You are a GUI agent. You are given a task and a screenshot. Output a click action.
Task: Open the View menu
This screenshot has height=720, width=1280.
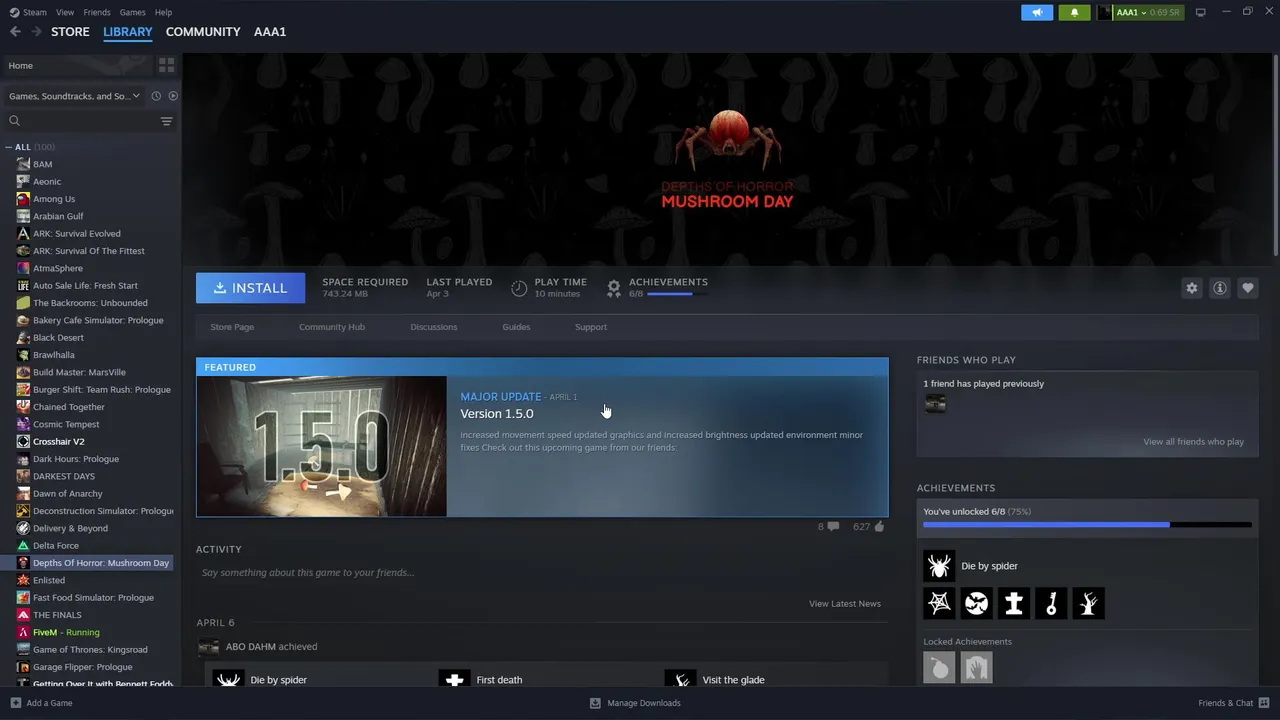tap(65, 12)
